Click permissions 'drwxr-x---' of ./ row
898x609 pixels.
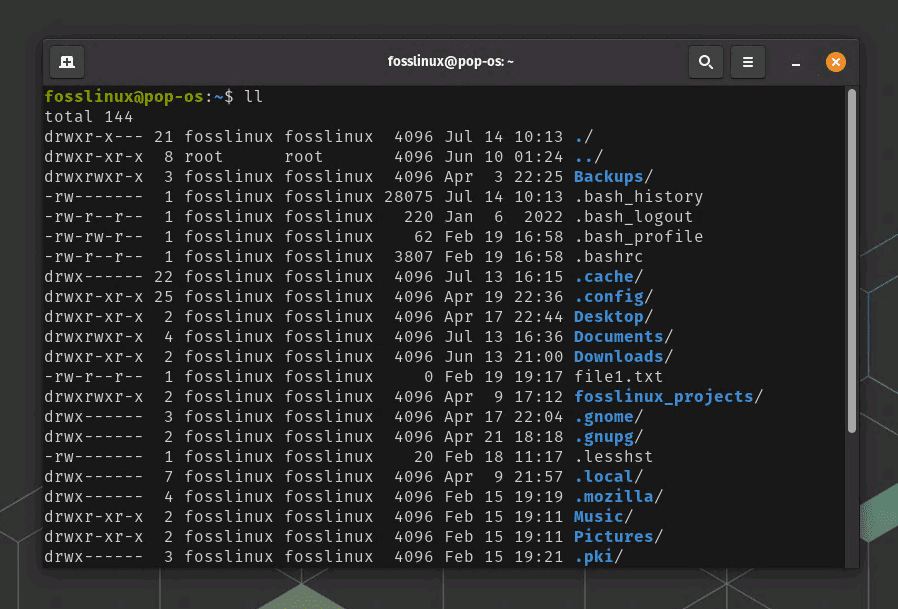coord(94,137)
